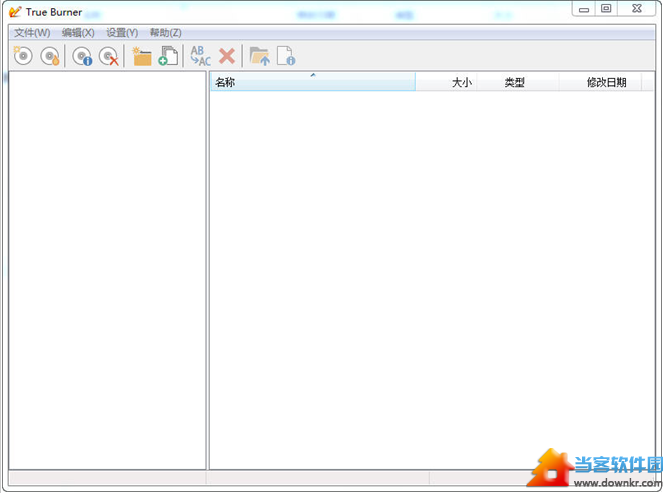Image resolution: width=663 pixels, height=493 pixels.
Task: Sort by the 大小 column header
Action: [446, 82]
